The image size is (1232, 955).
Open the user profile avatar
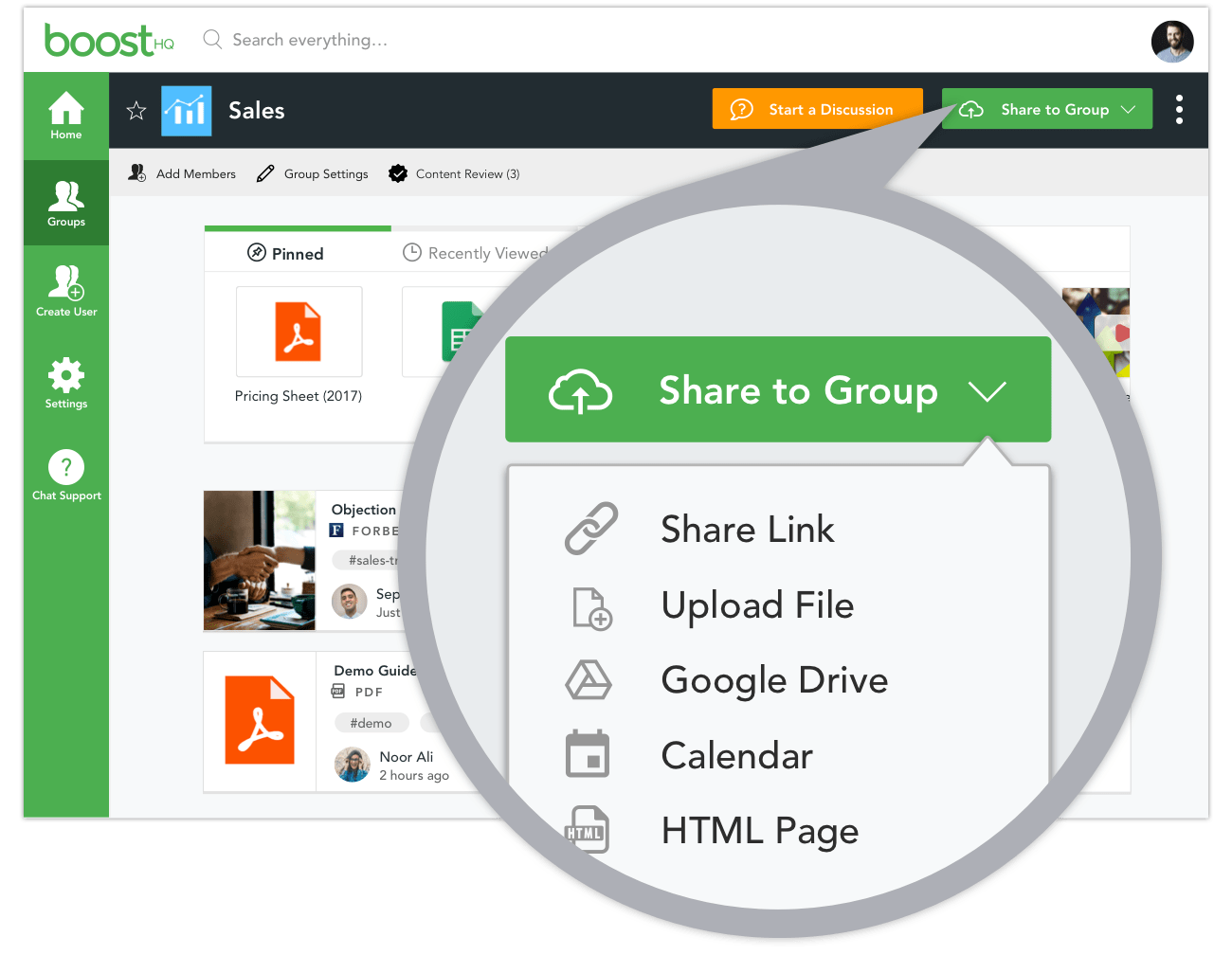1172,41
